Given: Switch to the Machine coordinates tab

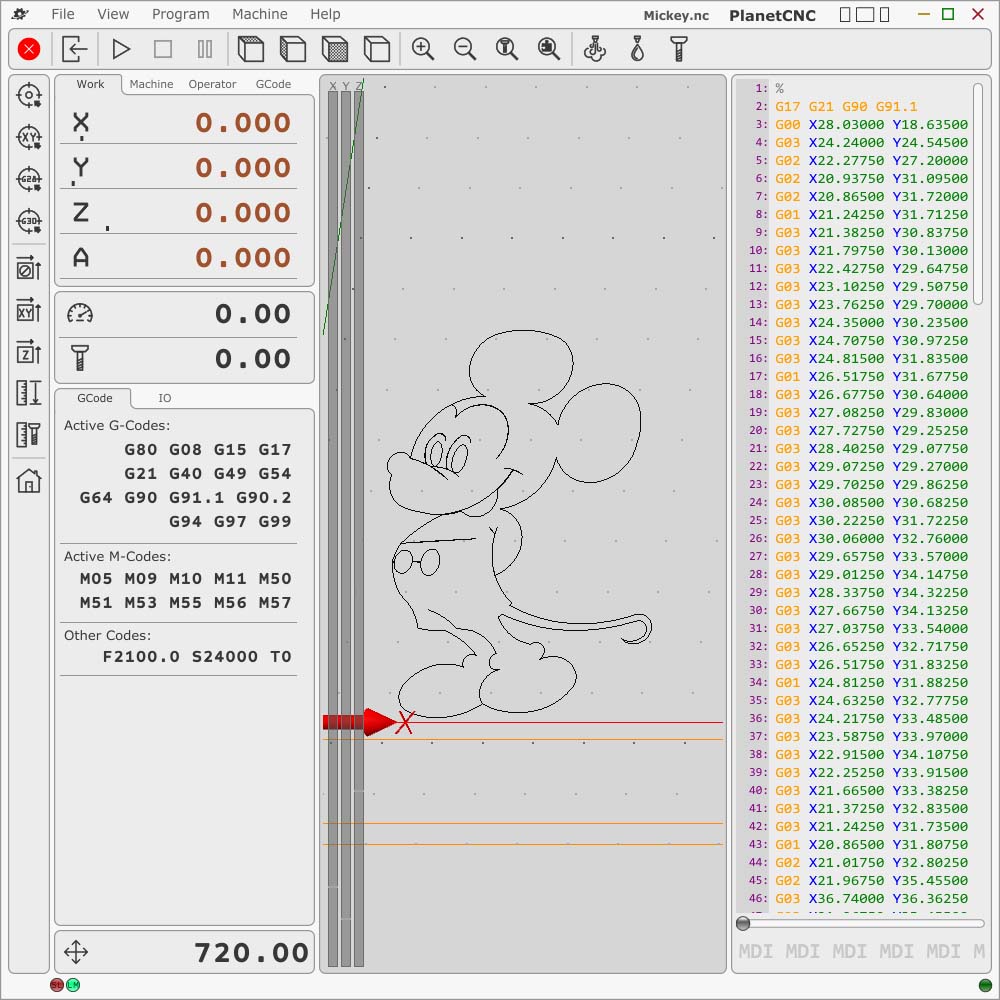Looking at the screenshot, I should [x=151, y=84].
